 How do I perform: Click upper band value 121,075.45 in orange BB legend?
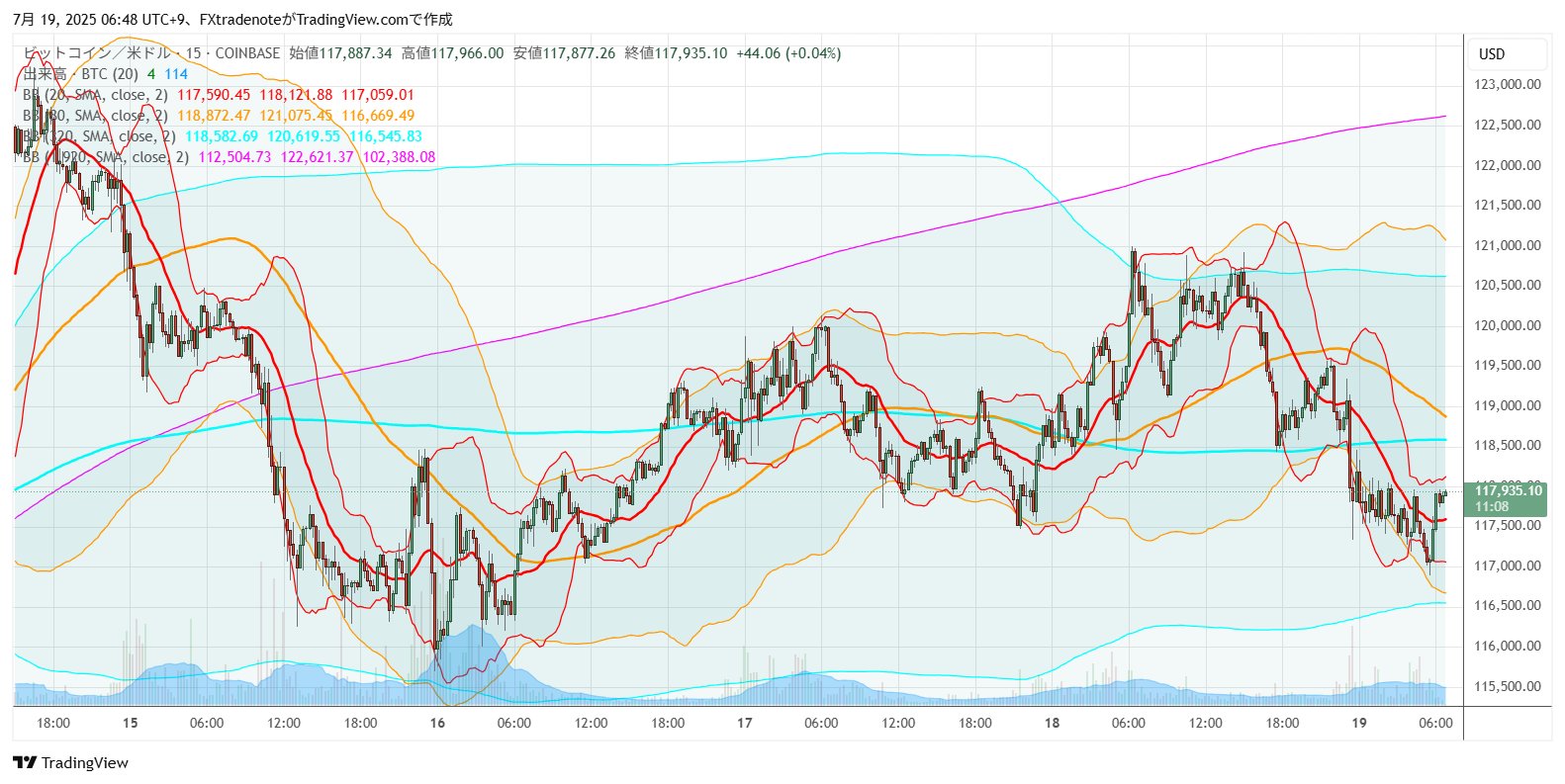point(296,116)
